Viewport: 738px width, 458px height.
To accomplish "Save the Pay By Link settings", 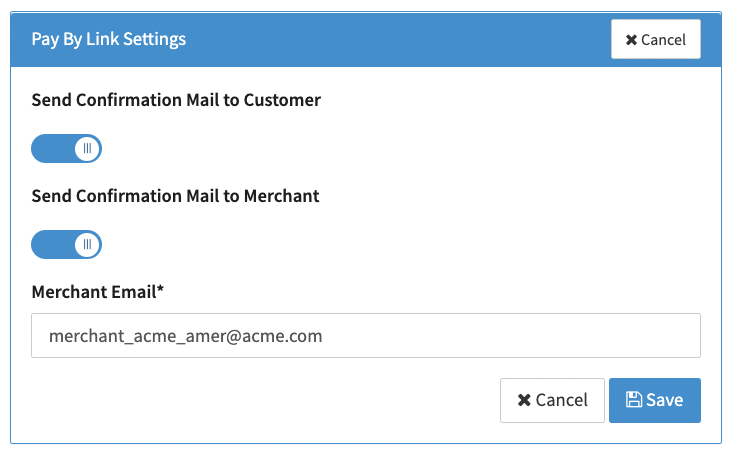I will click(654, 400).
